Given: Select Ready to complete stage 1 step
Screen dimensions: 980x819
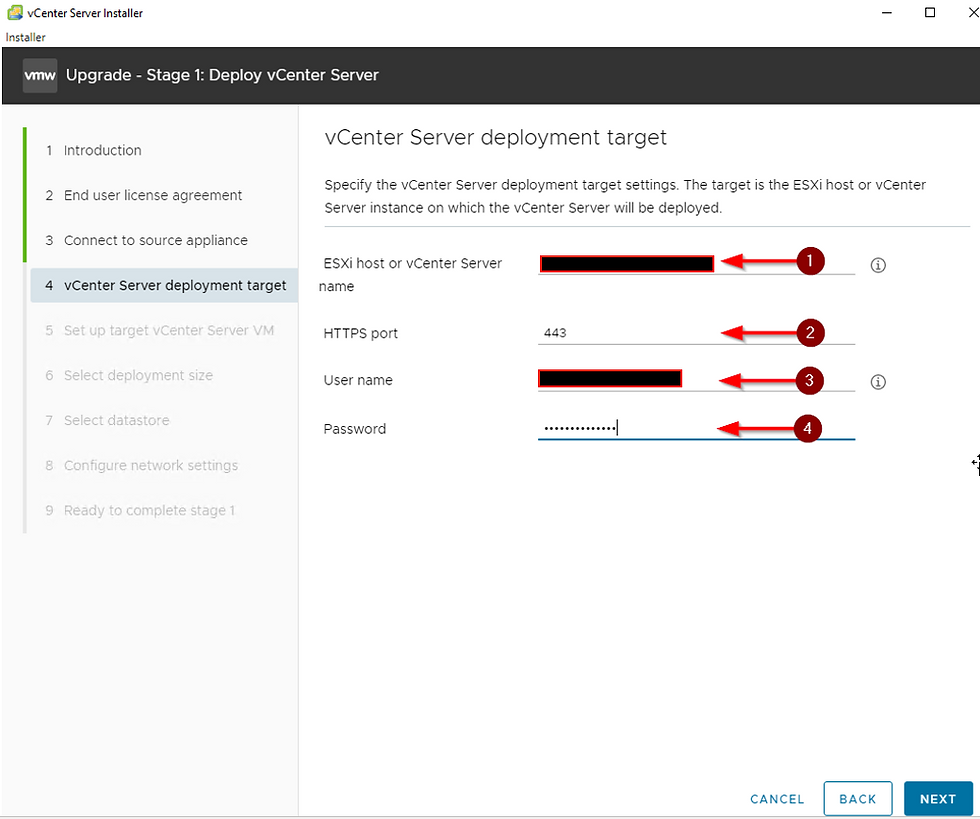Looking at the screenshot, I should [x=141, y=511].
